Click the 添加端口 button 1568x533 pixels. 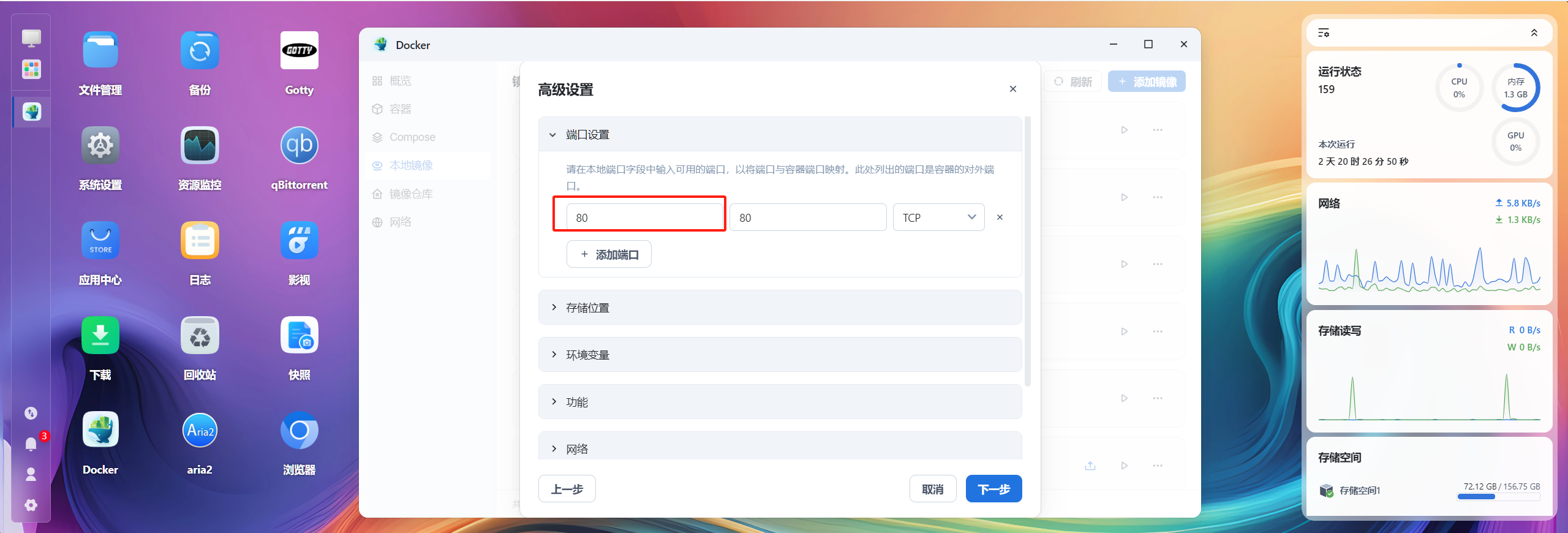609,254
